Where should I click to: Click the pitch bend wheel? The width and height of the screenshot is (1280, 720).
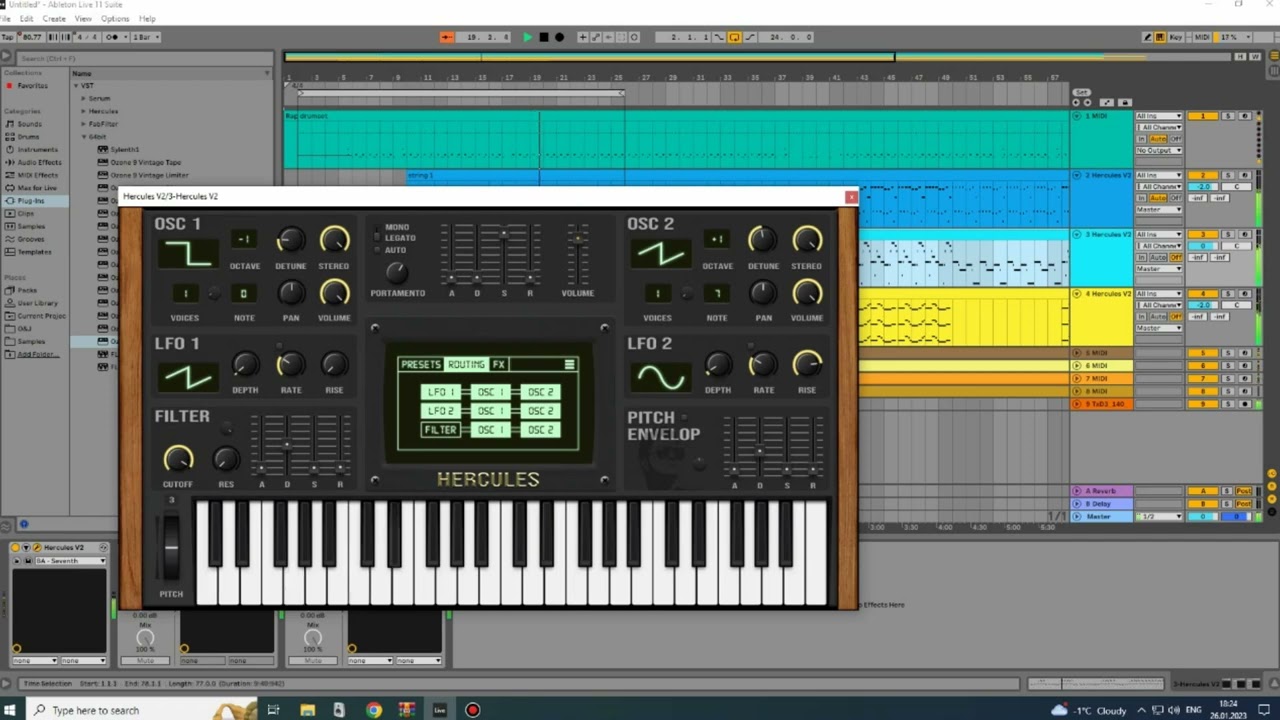[x=171, y=548]
